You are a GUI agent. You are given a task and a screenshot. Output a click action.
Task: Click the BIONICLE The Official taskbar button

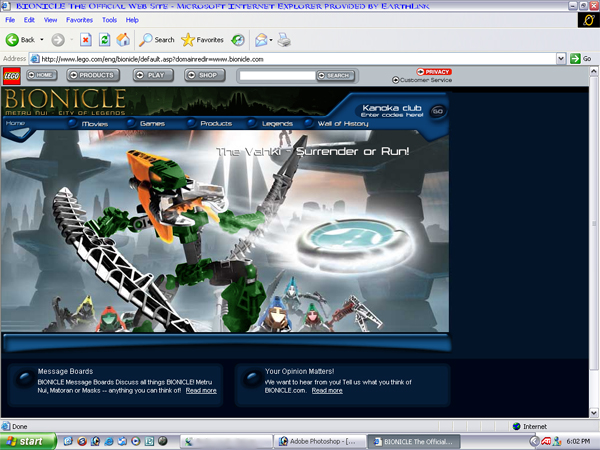point(414,442)
